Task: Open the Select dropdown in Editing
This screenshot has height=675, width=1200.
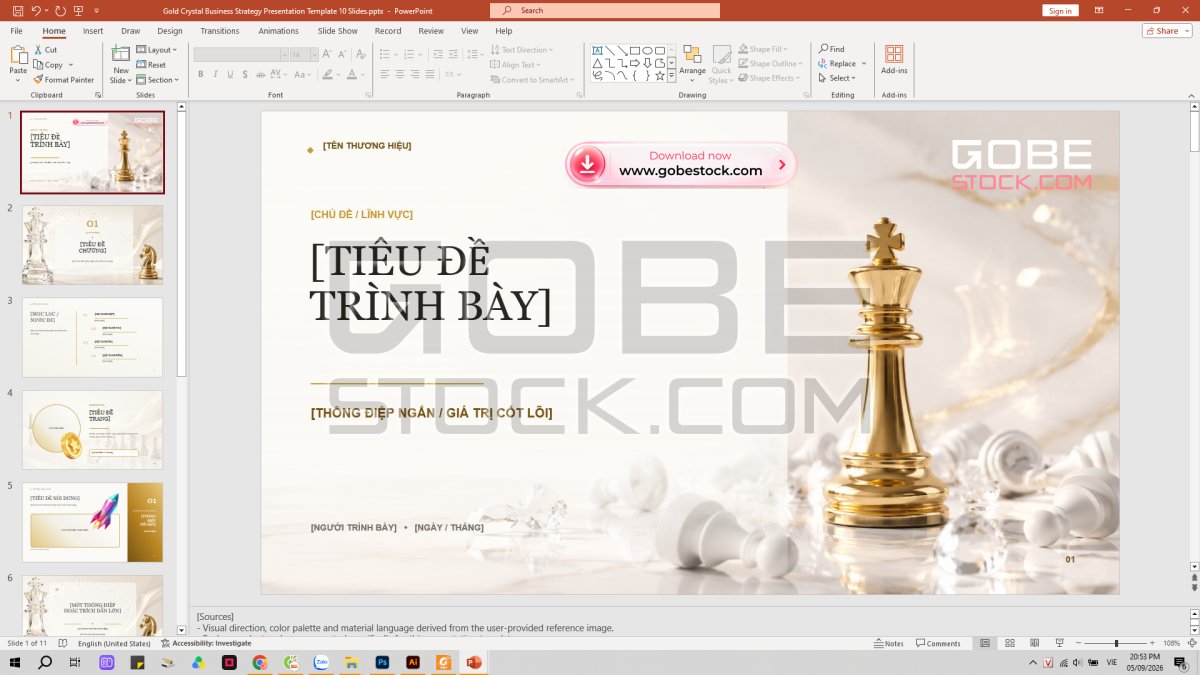Action: (x=838, y=78)
